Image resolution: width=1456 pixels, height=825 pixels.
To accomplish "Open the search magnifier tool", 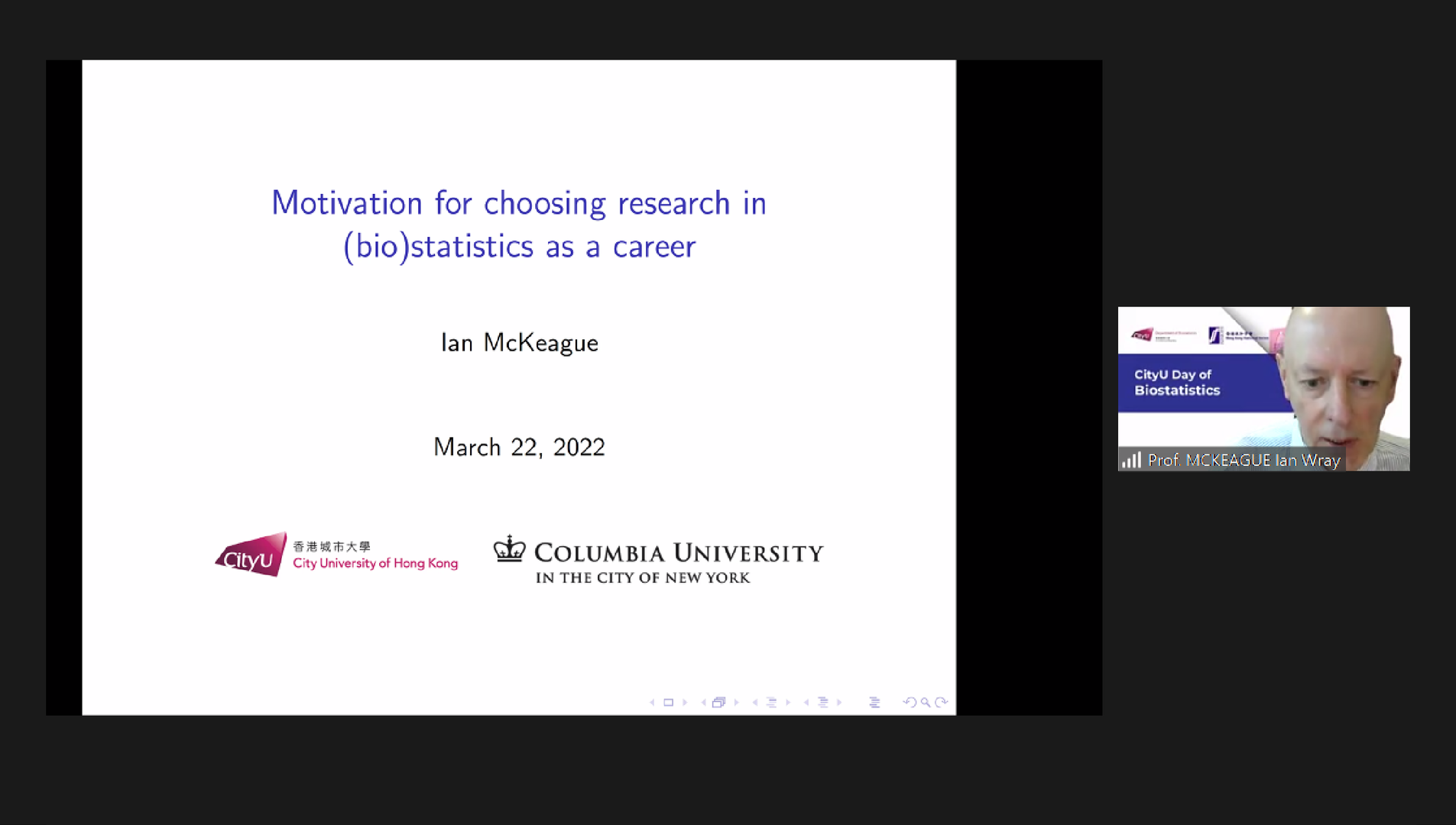I will coord(925,702).
